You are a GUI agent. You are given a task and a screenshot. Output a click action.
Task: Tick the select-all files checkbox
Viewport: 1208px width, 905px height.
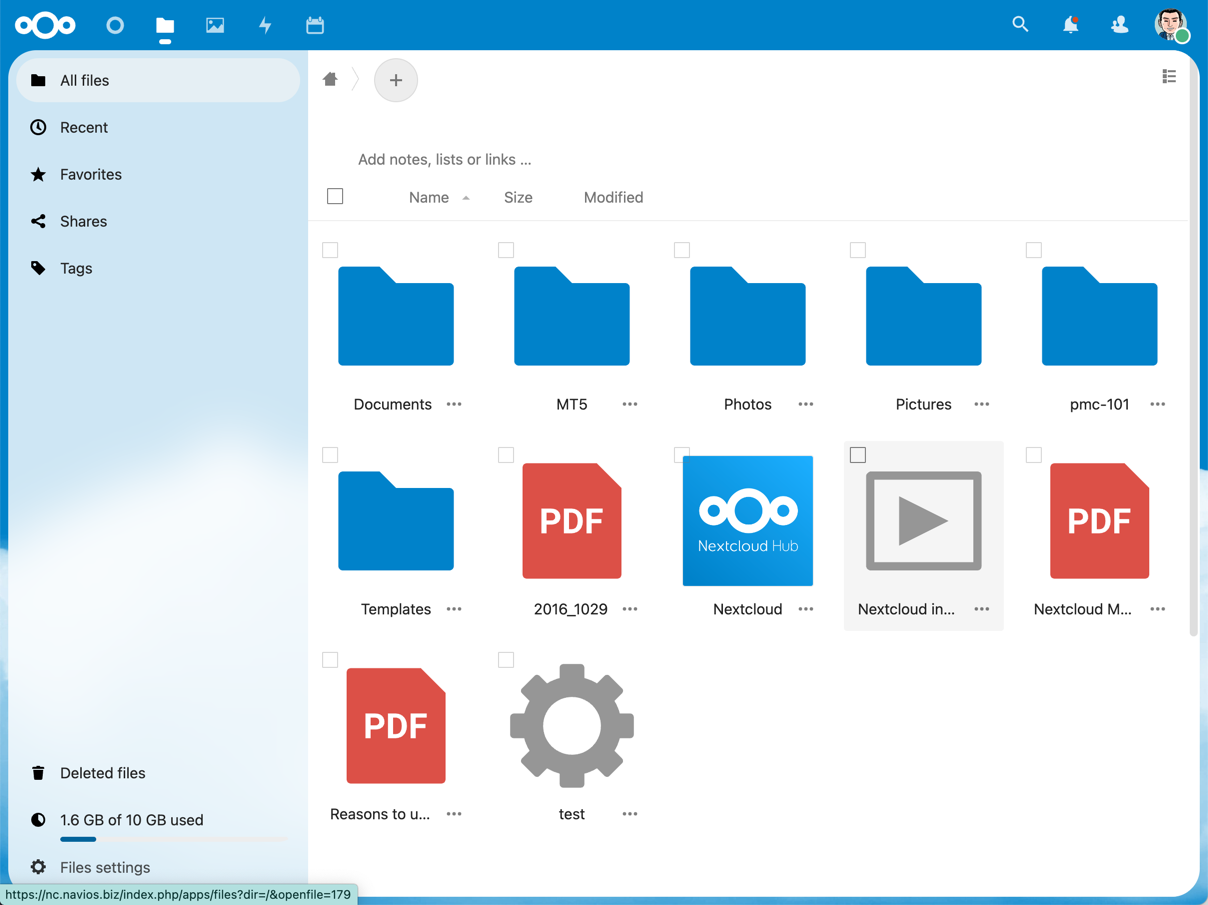pyautogui.click(x=335, y=196)
